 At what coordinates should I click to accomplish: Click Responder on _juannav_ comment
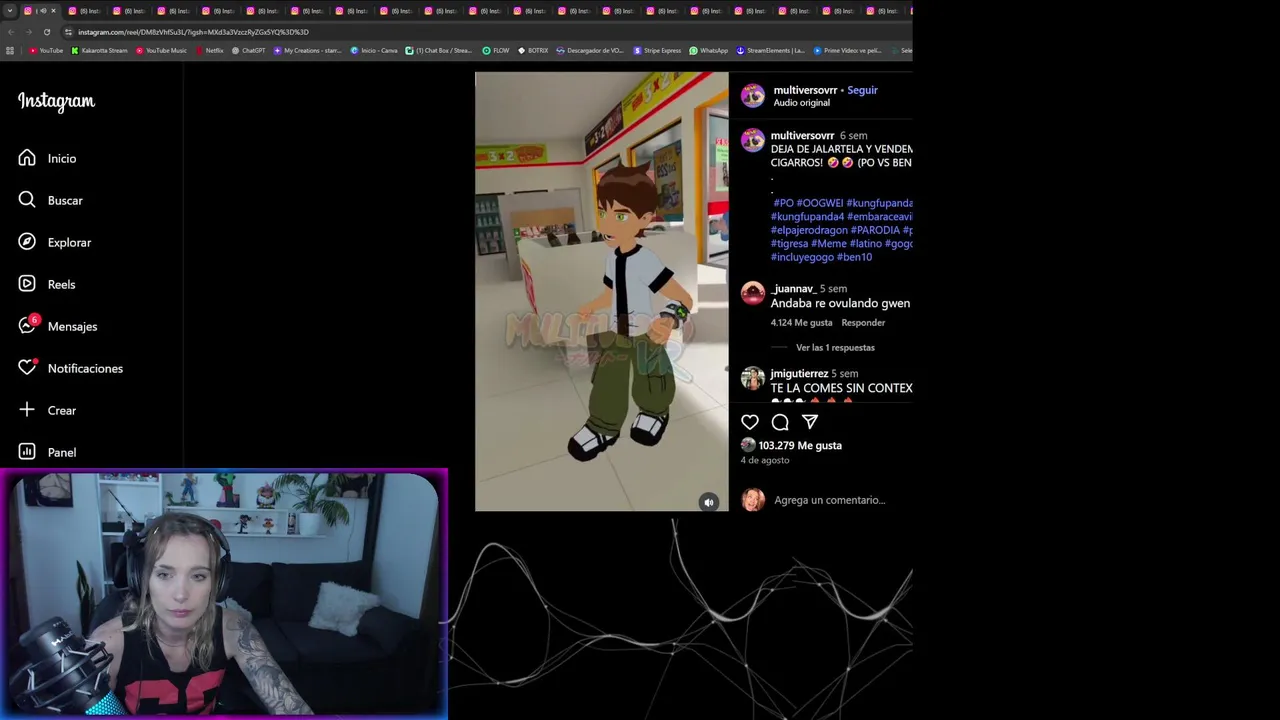(x=863, y=323)
